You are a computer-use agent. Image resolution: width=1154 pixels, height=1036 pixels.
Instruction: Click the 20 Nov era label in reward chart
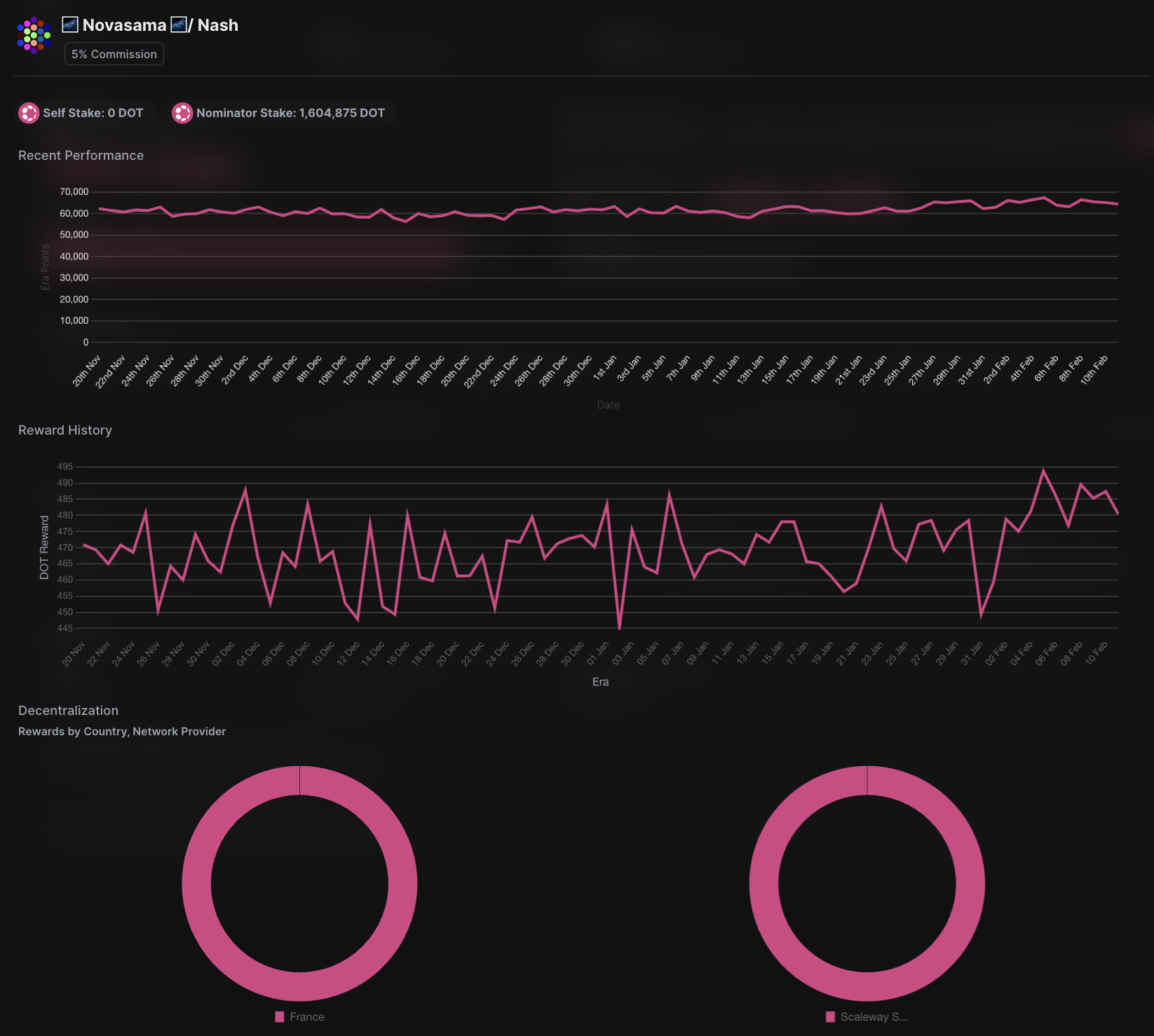click(74, 653)
